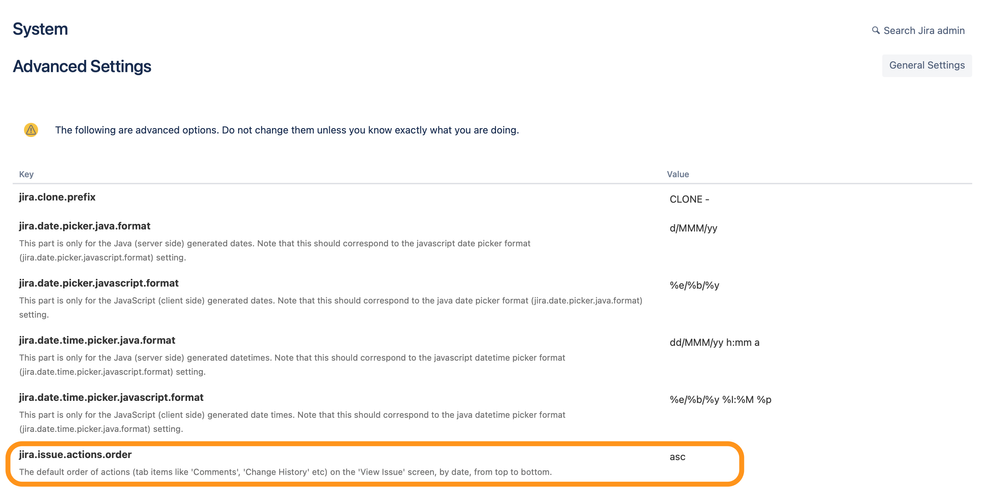Click the advanced options warning message
This screenshot has height=492, width=999.
point(287,130)
